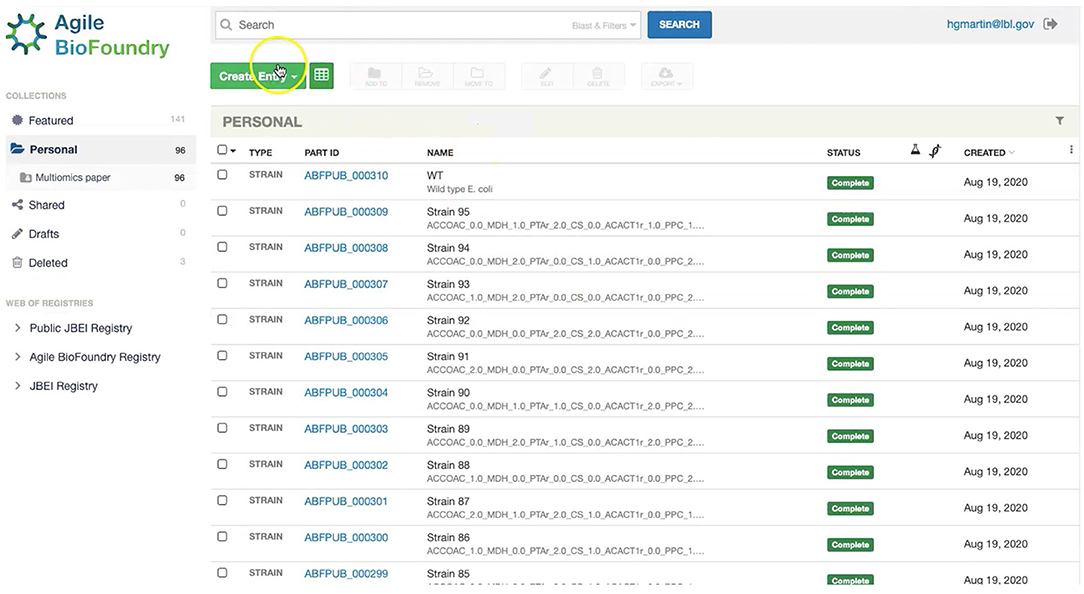Viewport: 1084px width, 594px height.
Task: Click the Strain 88 name text
Action: tap(448, 465)
